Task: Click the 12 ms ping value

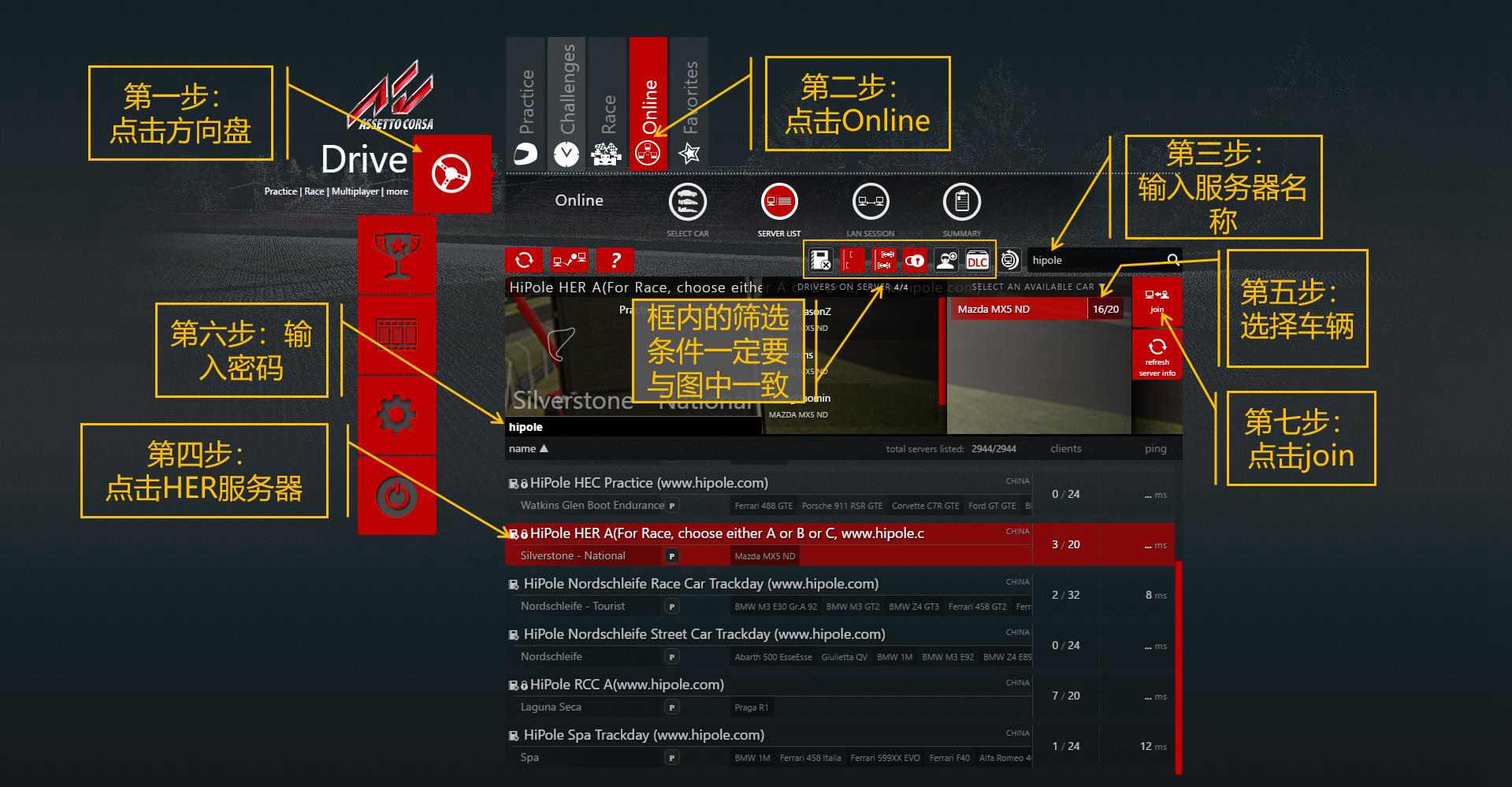Action: point(1154,746)
